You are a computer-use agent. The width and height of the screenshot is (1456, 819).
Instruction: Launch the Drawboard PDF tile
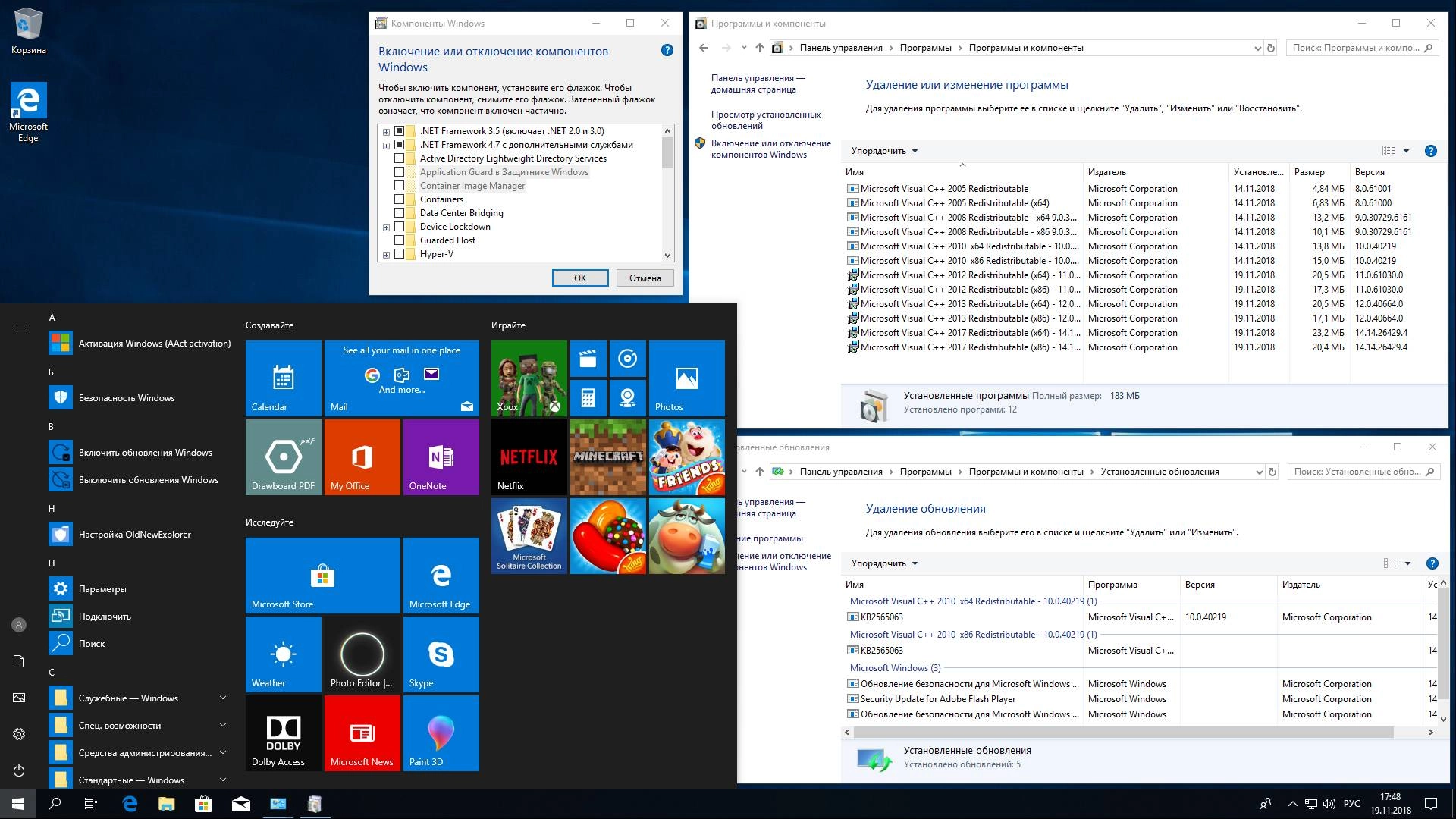[x=284, y=457]
